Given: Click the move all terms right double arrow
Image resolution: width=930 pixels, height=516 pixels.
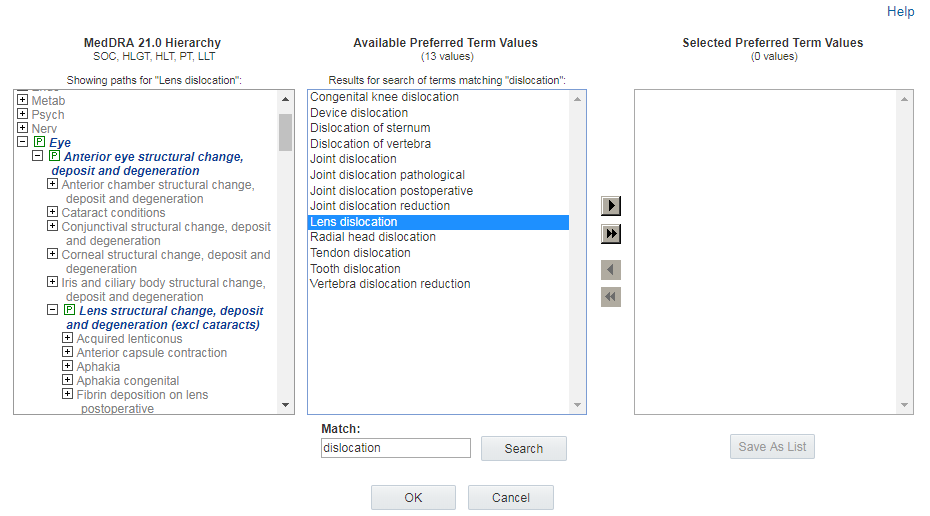Looking at the screenshot, I should [611, 234].
